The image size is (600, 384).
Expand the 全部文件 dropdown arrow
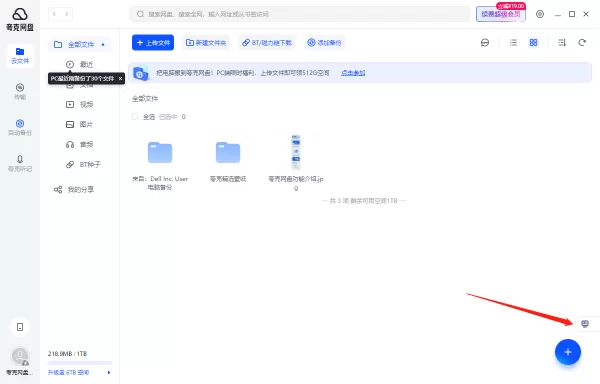[x=103, y=45]
